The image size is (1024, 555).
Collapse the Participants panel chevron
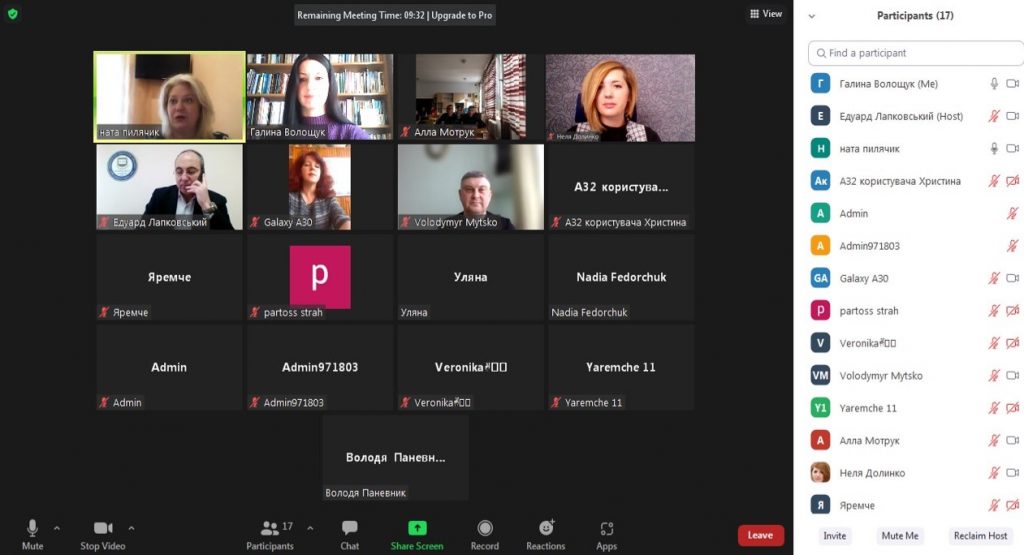click(x=812, y=16)
